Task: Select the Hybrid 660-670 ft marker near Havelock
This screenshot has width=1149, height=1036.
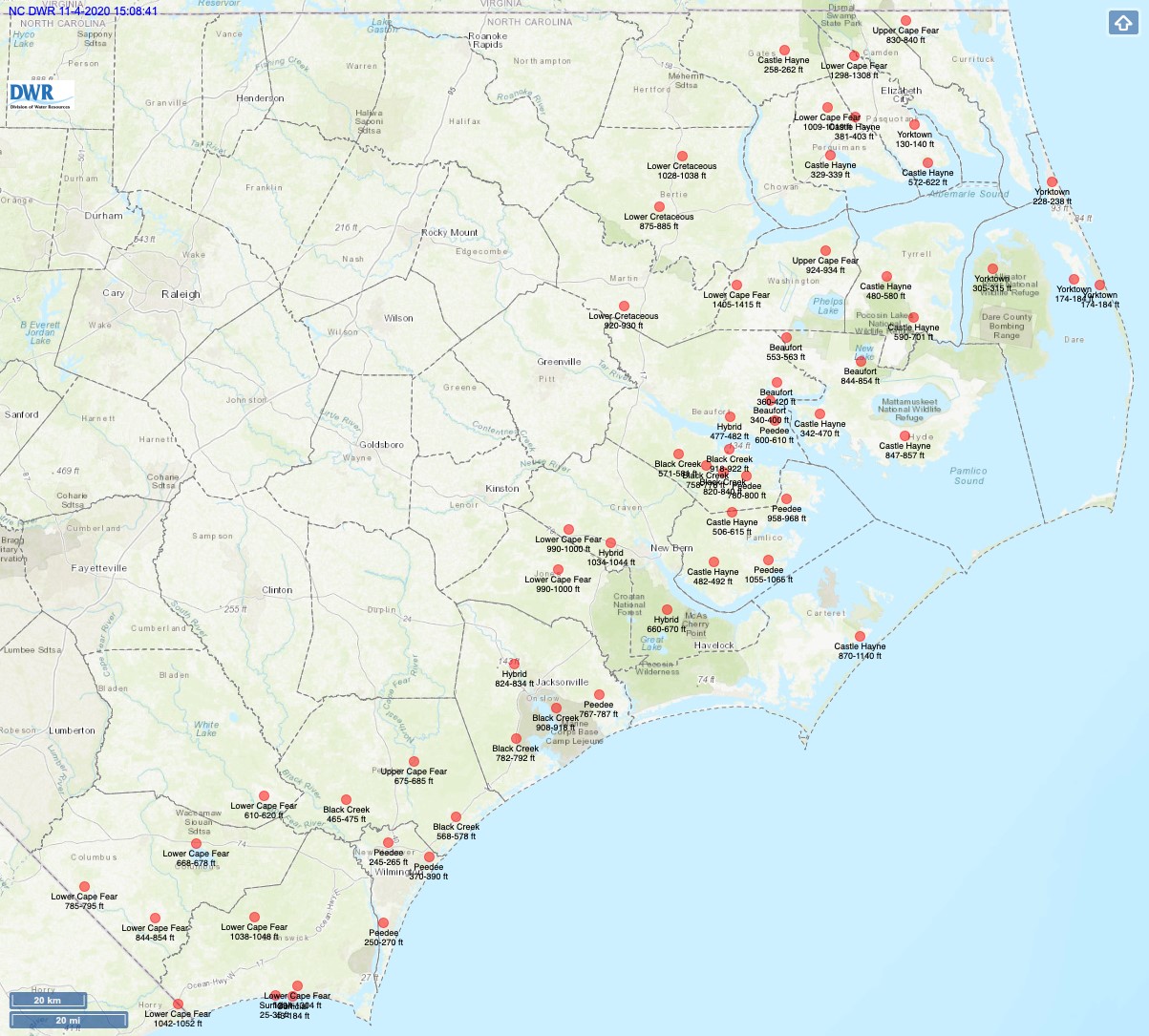Action: click(x=666, y=608)
